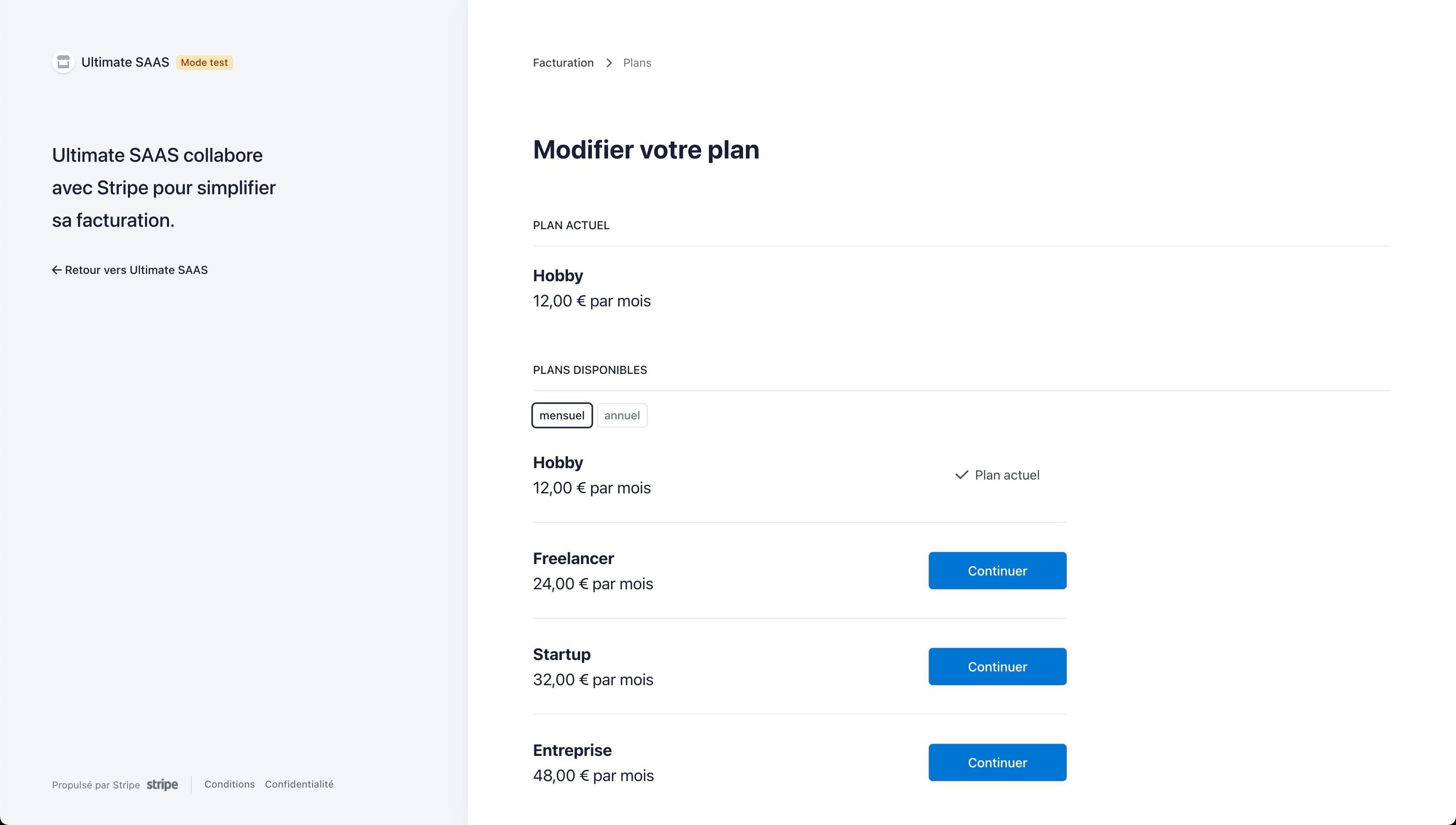Click Continuer for the Freelancer plan
The width and height of the screenshot is (1456, 825).
pos(997,571)
